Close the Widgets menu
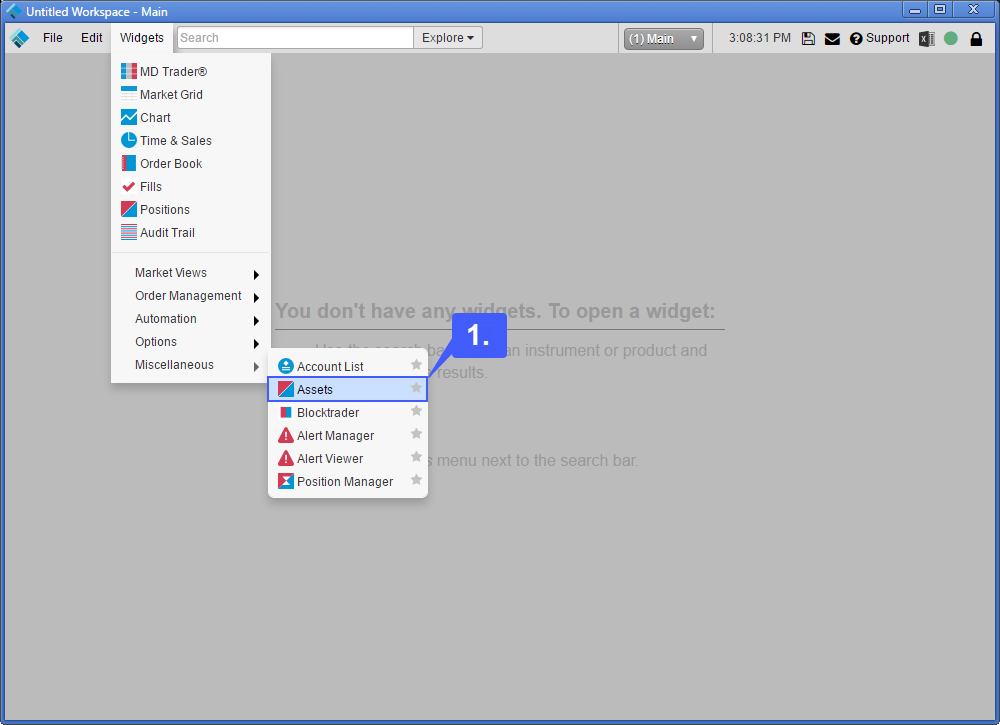 click(142, 38)
